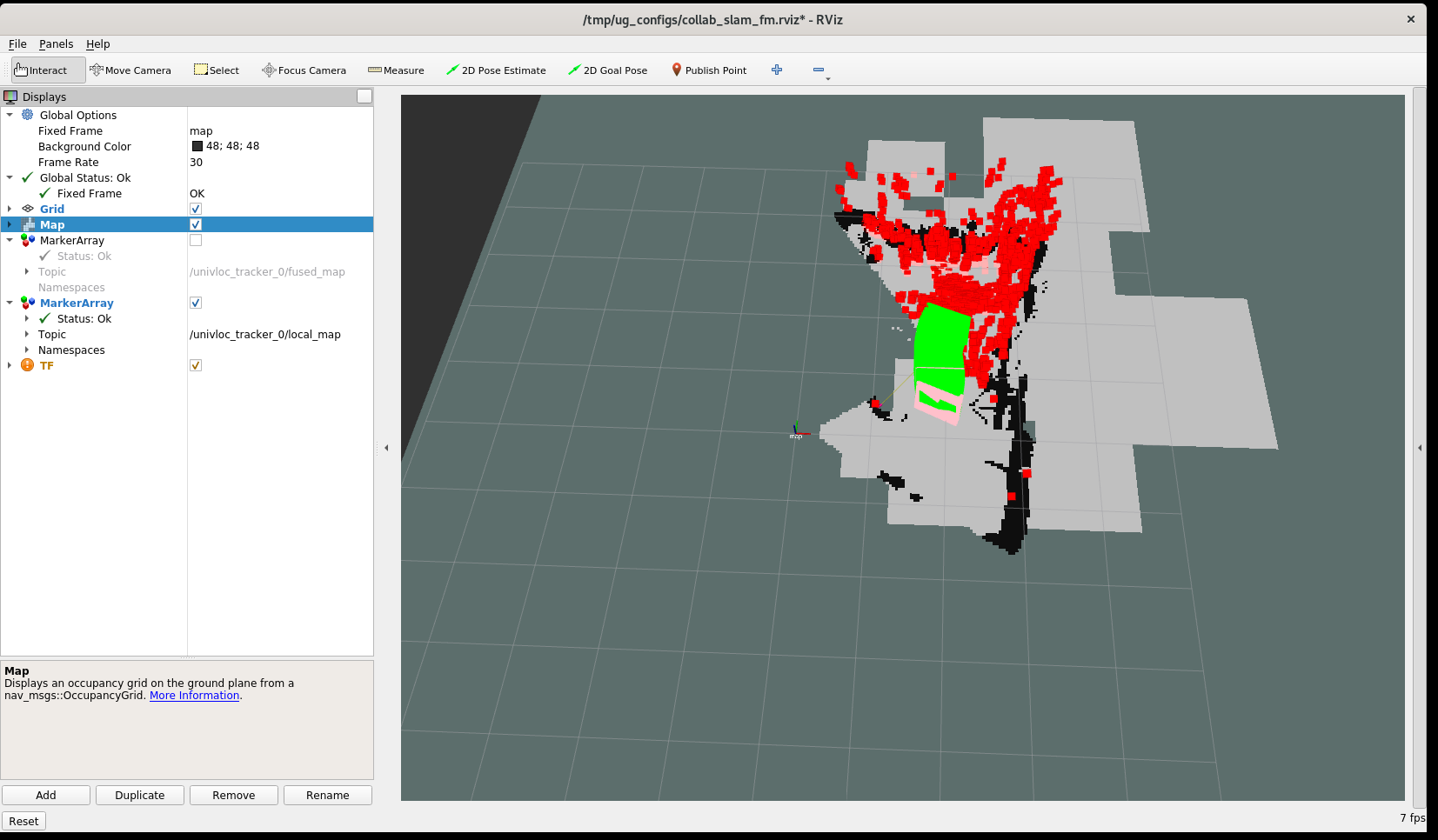Open the Panels menu
This screenshot has height=840, width=1438.
tap(56, 44)
